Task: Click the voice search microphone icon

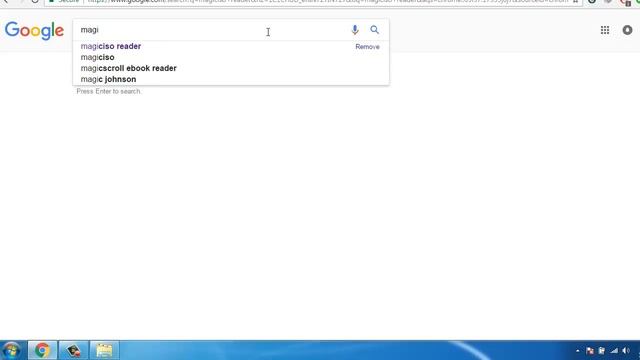Action: (355, 30)
